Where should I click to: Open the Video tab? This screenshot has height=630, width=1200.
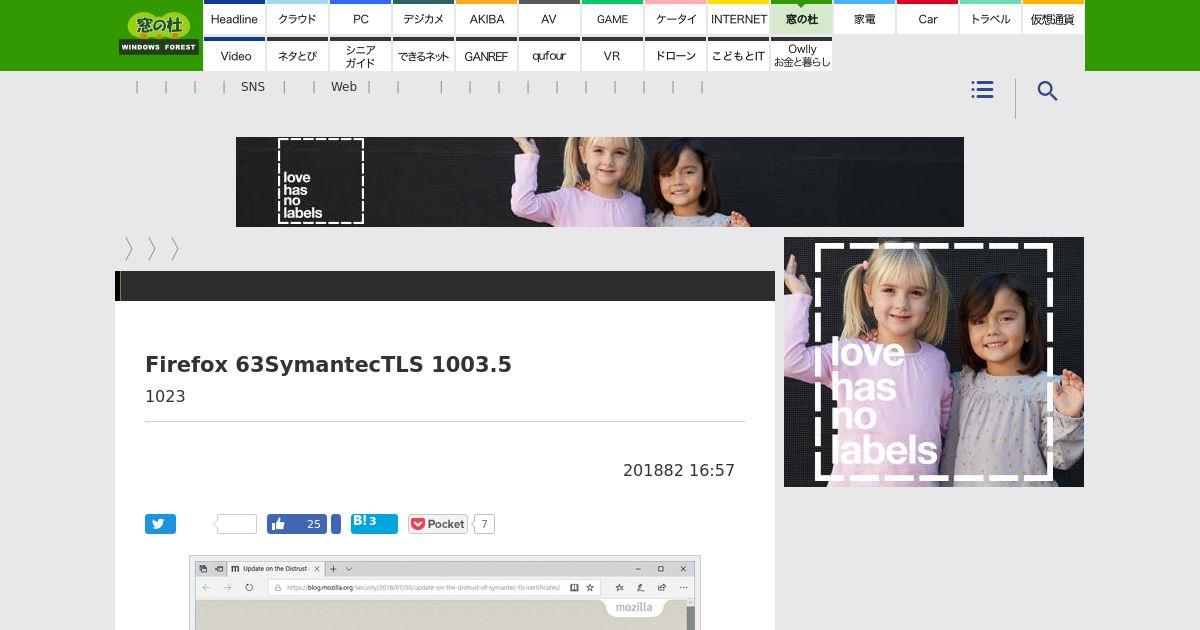click(x=234, y=55)
